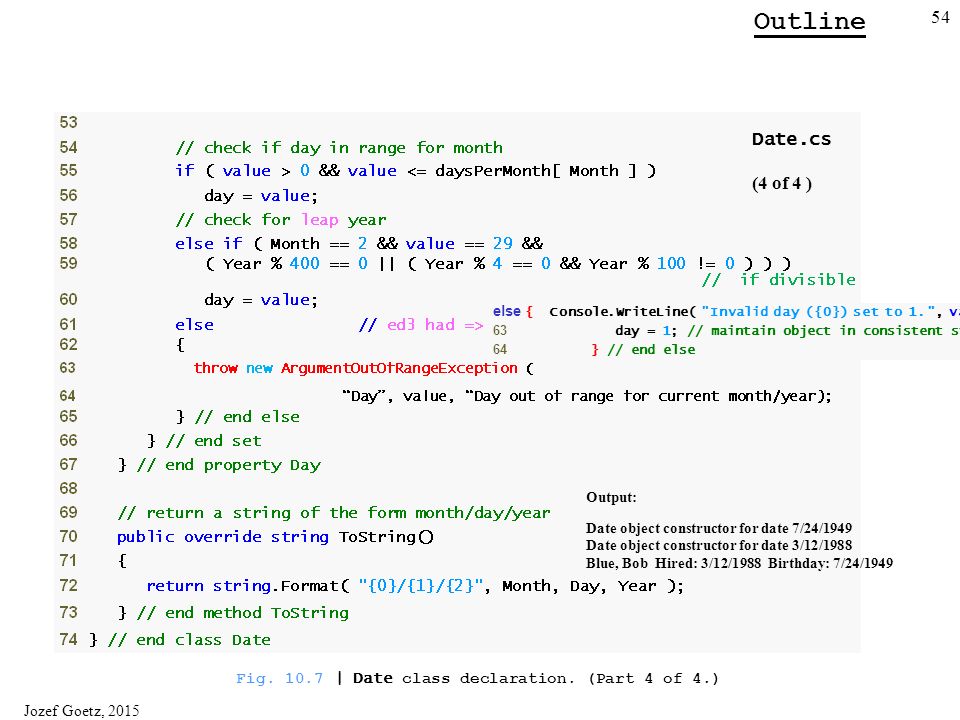
Task: Click 'else if ( Month == 2' on line 58
Action: tap(271, 244)
